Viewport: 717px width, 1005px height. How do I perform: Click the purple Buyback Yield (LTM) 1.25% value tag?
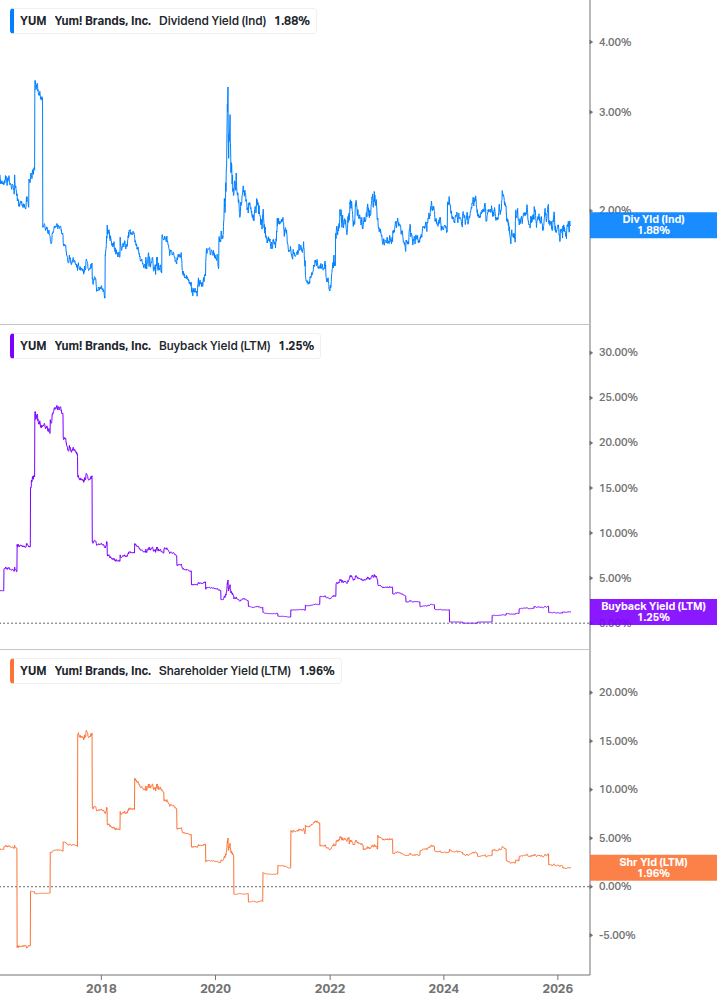654,612
